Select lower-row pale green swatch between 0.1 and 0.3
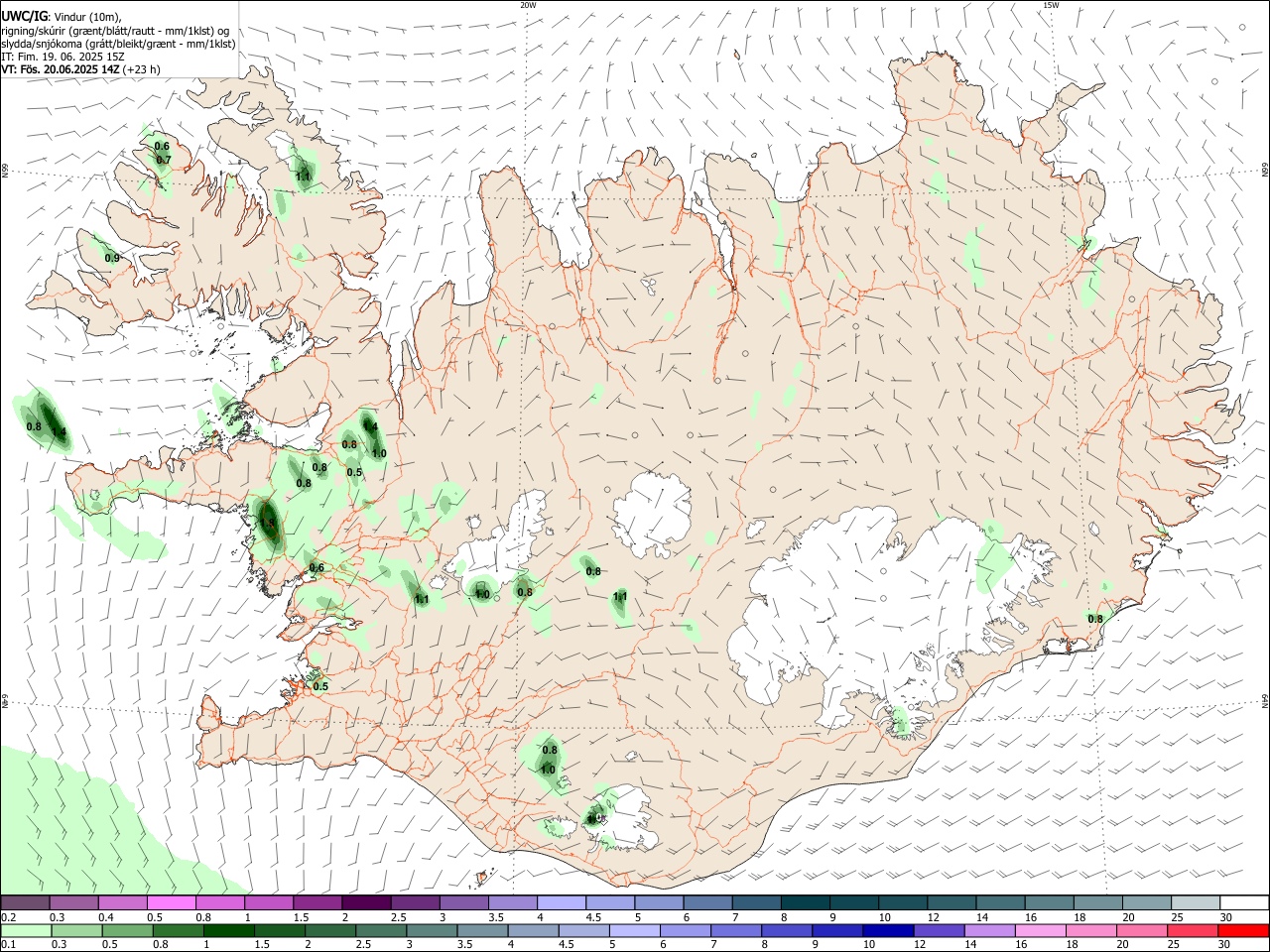The width and height of the screenshot is (1270, 952). click(27, 930)
